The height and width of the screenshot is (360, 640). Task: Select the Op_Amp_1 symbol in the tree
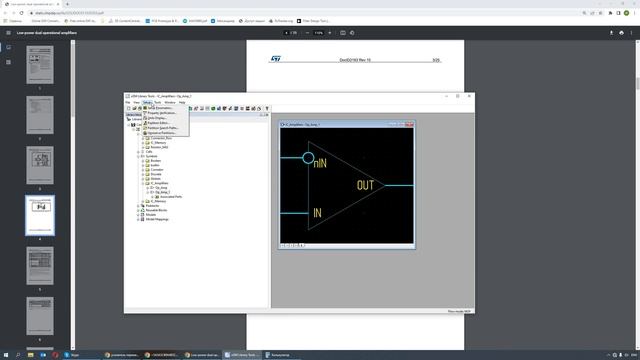click(x=163, y=192)
